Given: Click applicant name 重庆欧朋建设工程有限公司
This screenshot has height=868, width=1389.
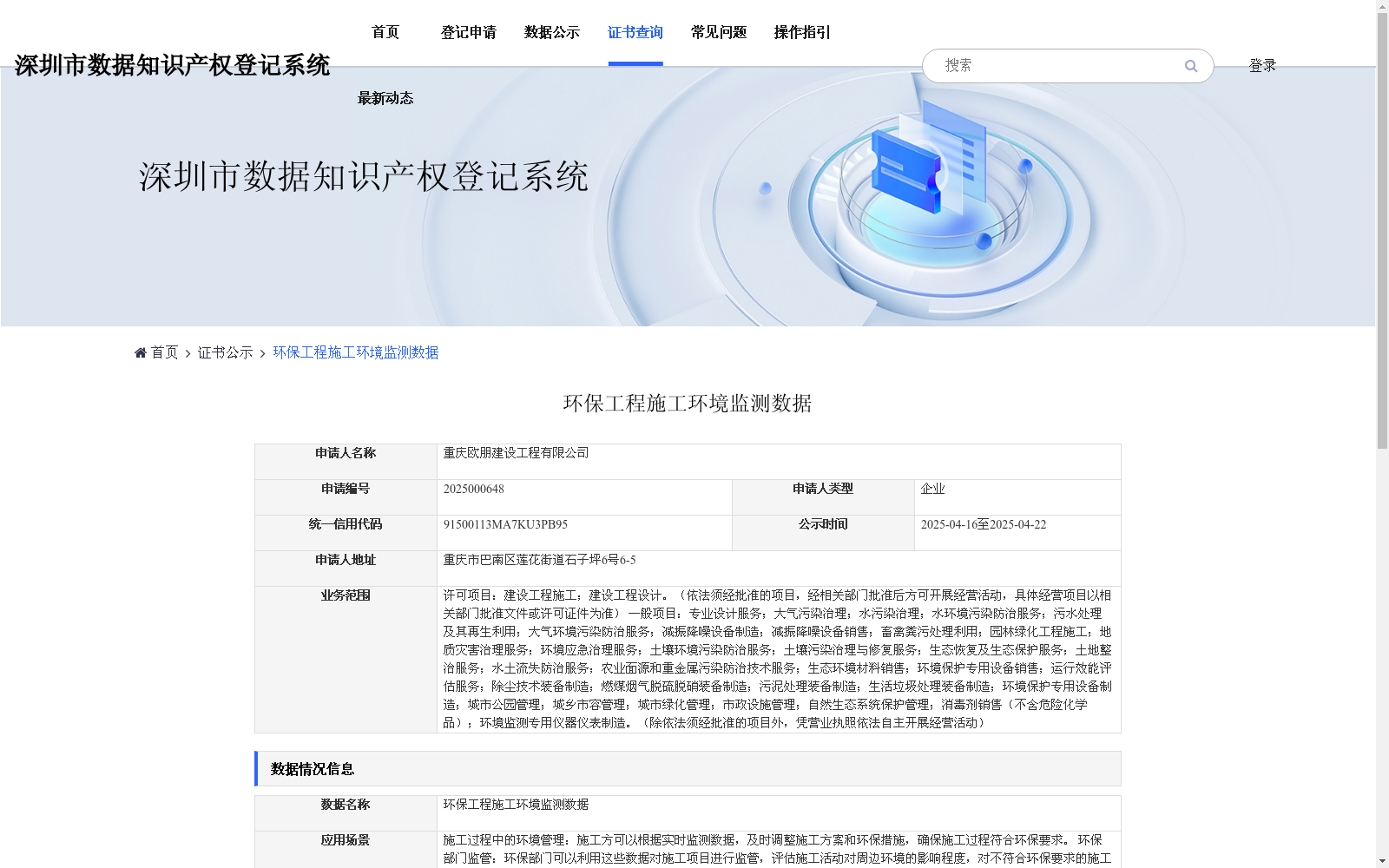Looking at the screenshot, I should 516,453.
